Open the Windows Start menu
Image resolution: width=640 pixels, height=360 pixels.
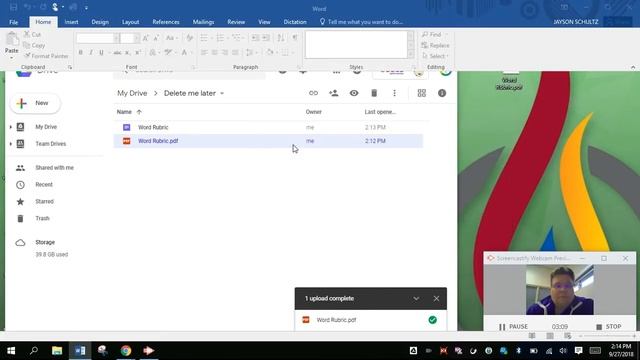click(11, 351)
